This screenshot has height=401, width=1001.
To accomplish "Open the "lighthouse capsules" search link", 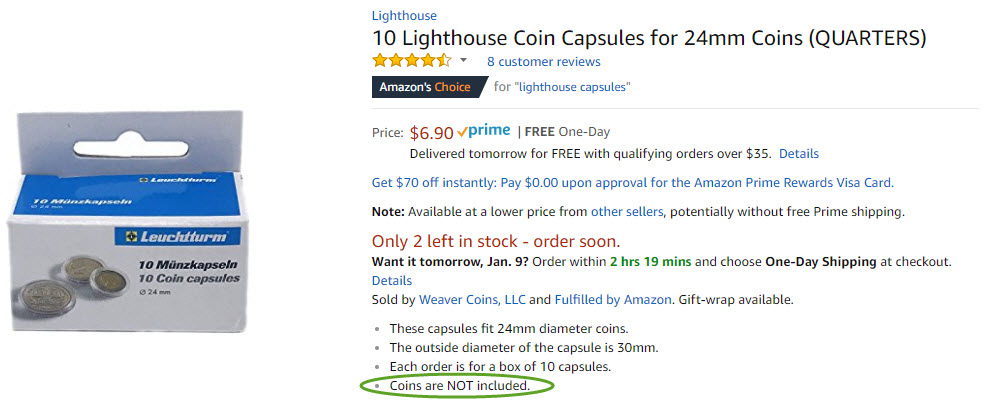I will [x=572, y=87].
